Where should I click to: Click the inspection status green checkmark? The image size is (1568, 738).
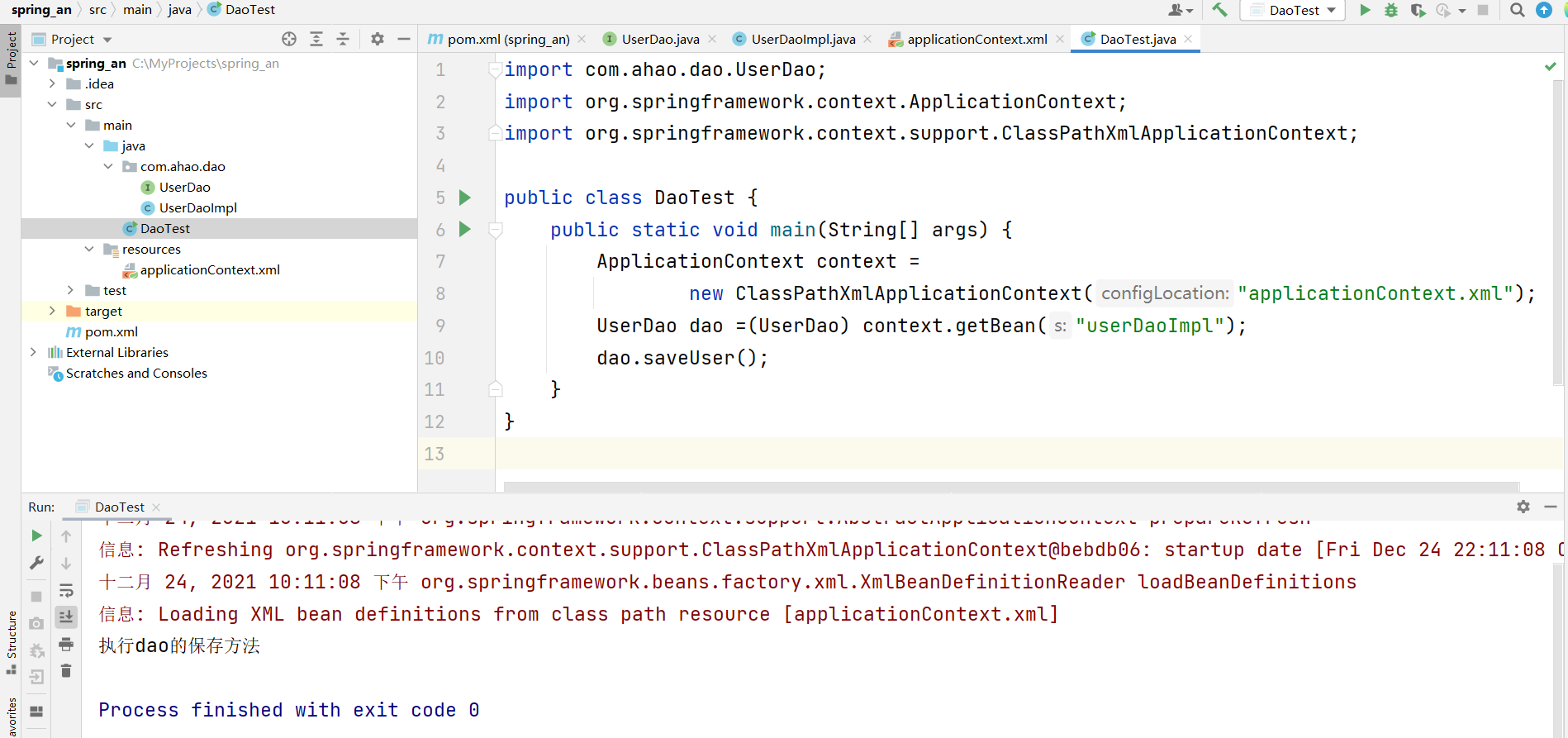pos(1550,66)
